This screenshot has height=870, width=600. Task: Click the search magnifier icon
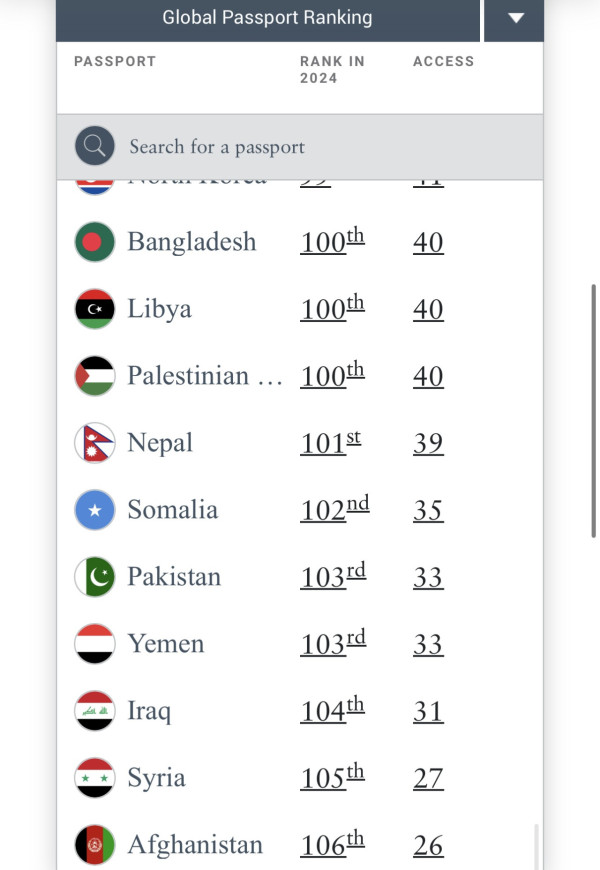point(94,147)
